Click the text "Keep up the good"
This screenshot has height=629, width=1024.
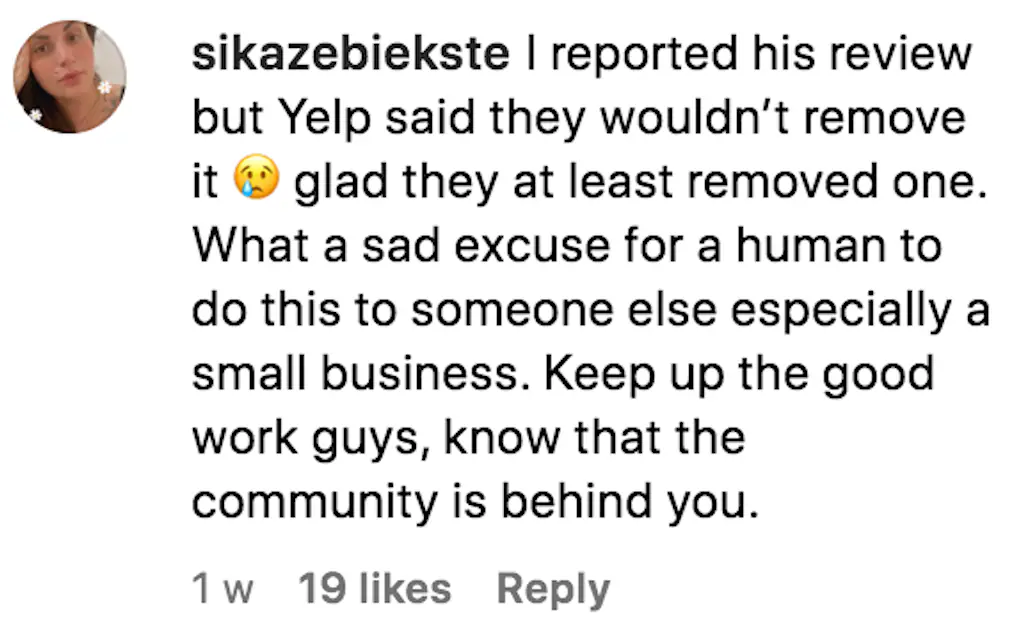click(x=739, y=374)
